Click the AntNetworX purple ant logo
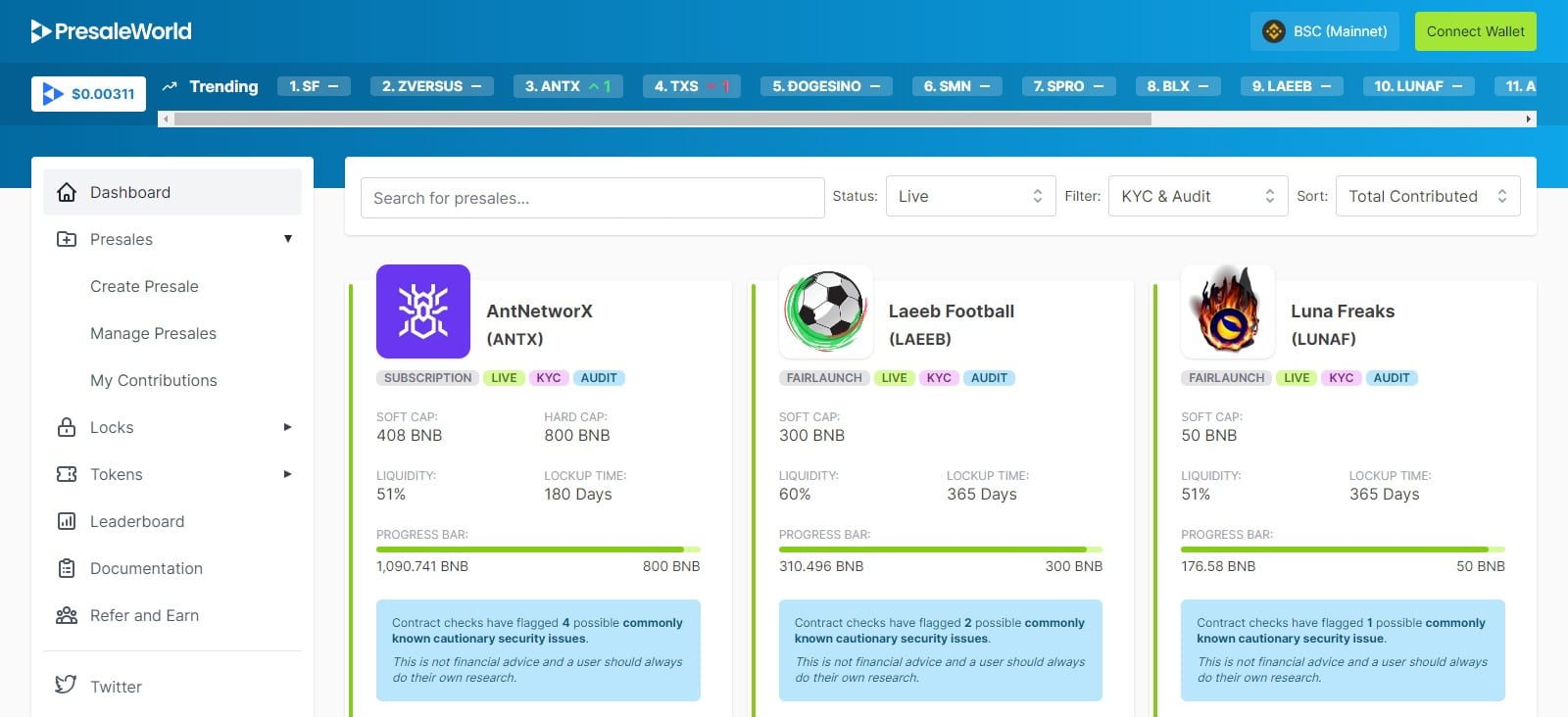1568x717 pixels. (423, 311)
